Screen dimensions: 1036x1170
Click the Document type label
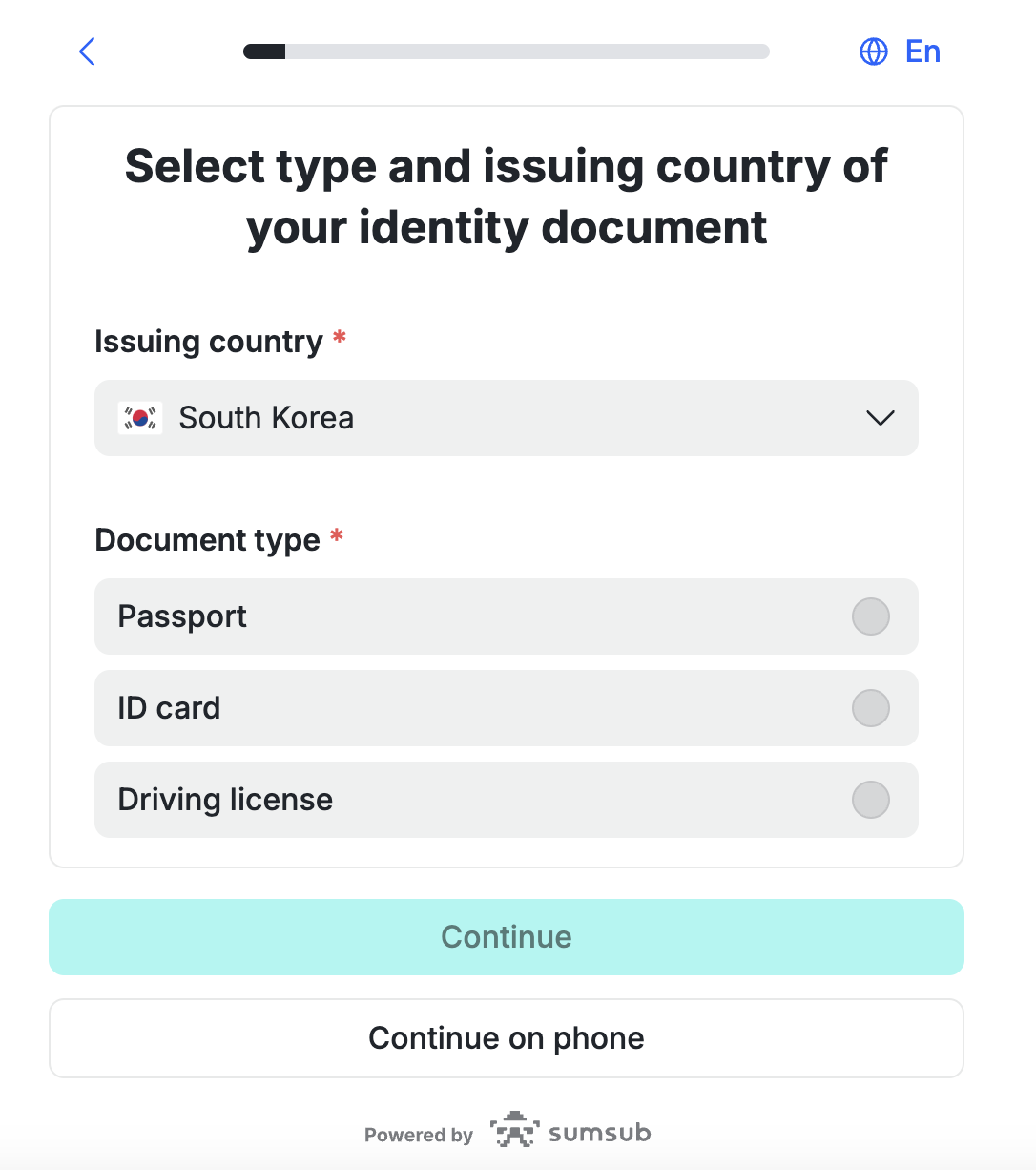pos(208,540)
